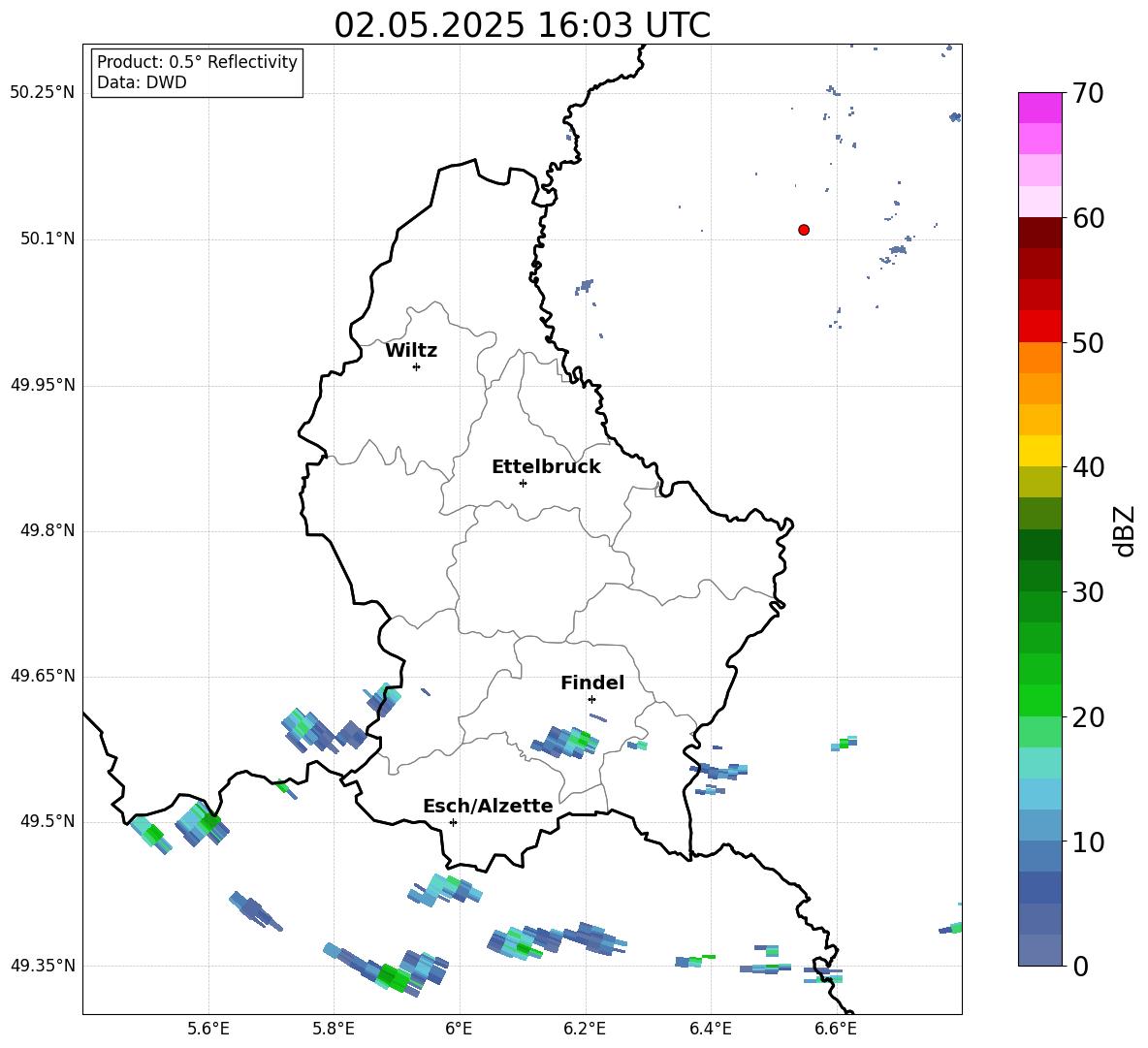
Task: Click the colorbar tick label 20
Action: (x=1088, y=716)
